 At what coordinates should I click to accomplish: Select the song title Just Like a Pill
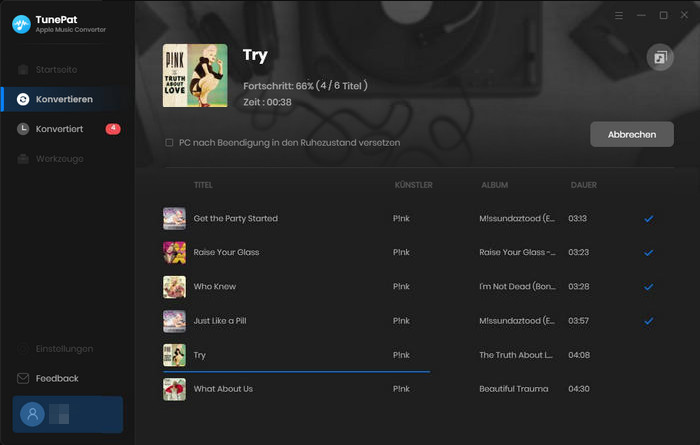(x=220, y=320)
